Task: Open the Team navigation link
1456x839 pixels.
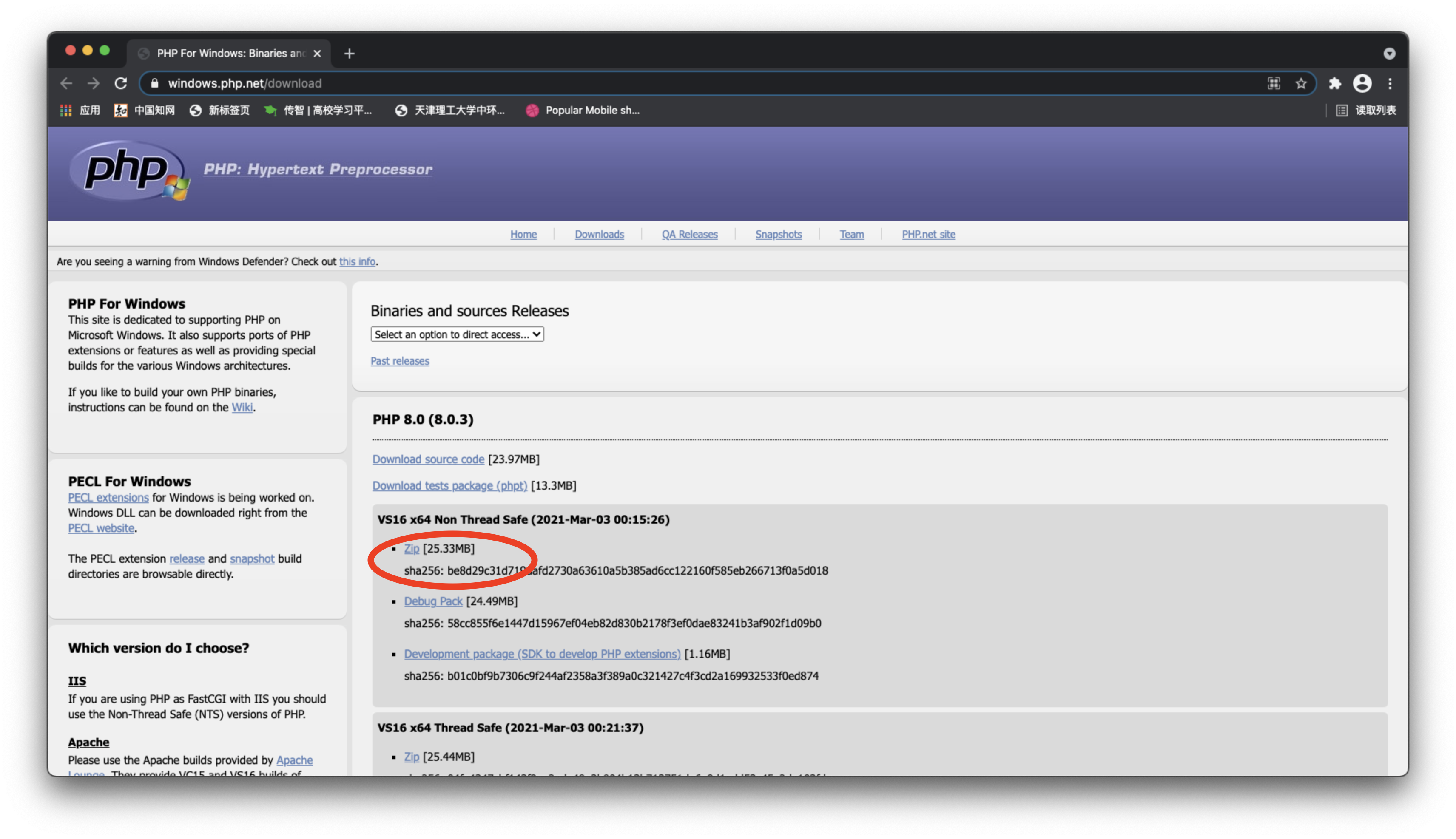Action: pyautogui.click(x=852, y=235)
